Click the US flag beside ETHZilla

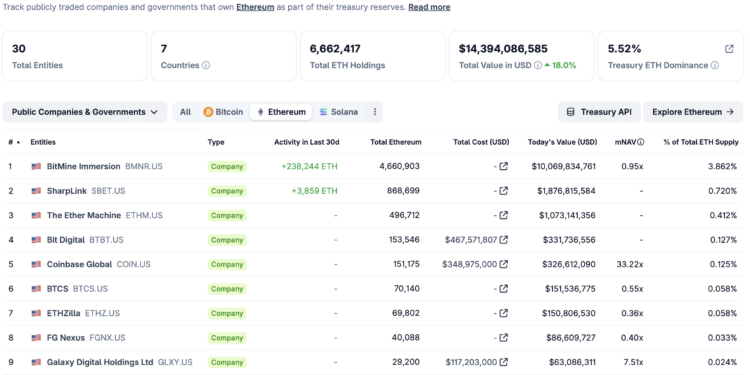click(x=36, y=313)
